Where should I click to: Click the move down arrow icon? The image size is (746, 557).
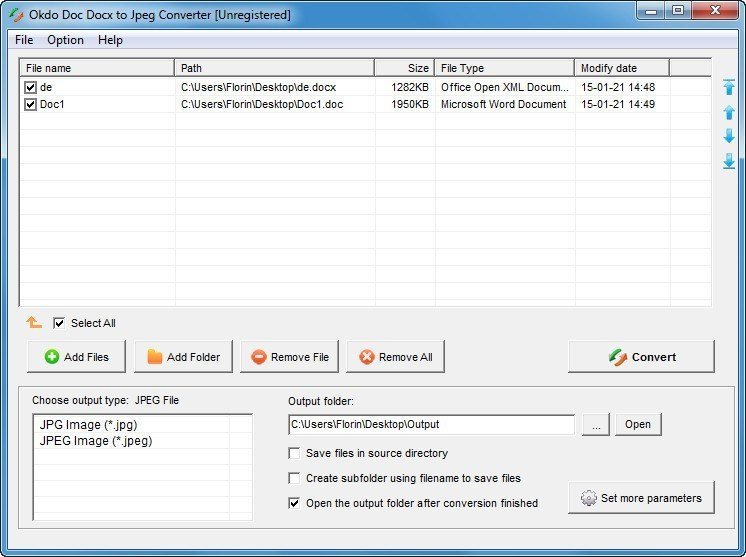(x=728, y=136)
